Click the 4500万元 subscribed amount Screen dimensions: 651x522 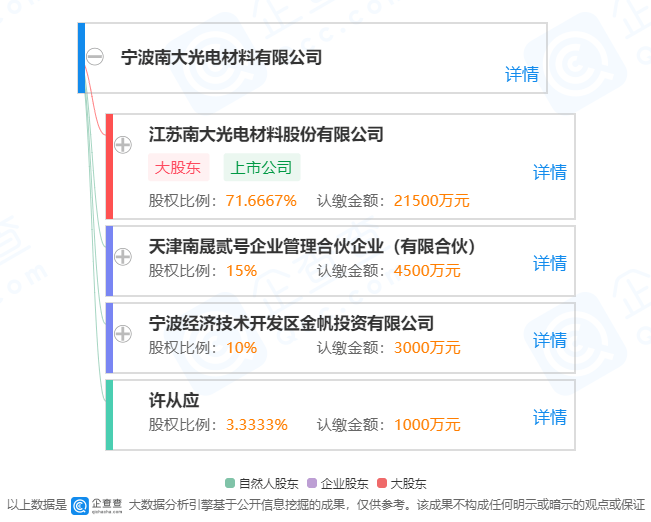click(x=427, y=271)
